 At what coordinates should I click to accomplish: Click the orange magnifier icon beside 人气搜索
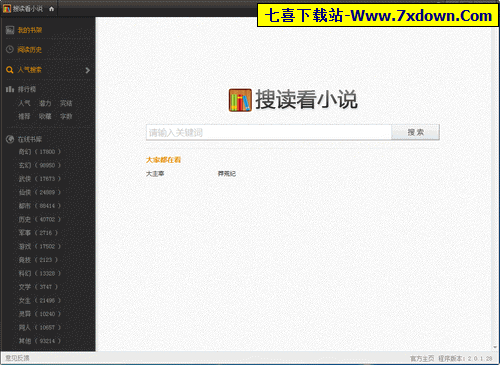[x=10, y=70]
